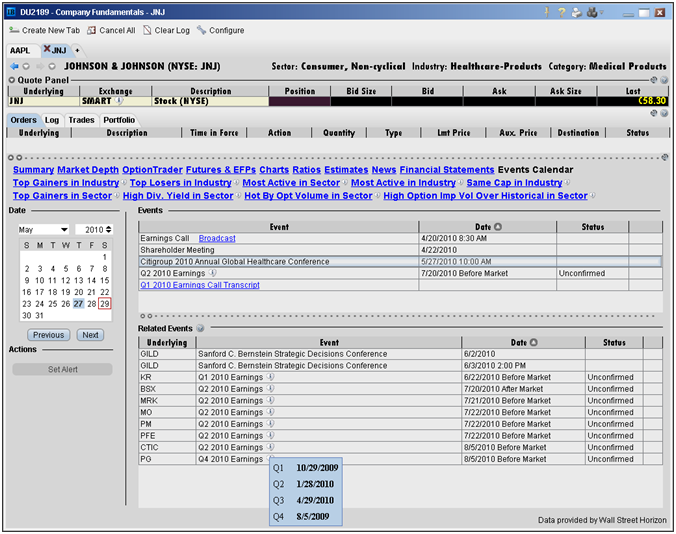
Task: Click the back navigation arrow
Action: pyautogui.click(x=13, y=67)
